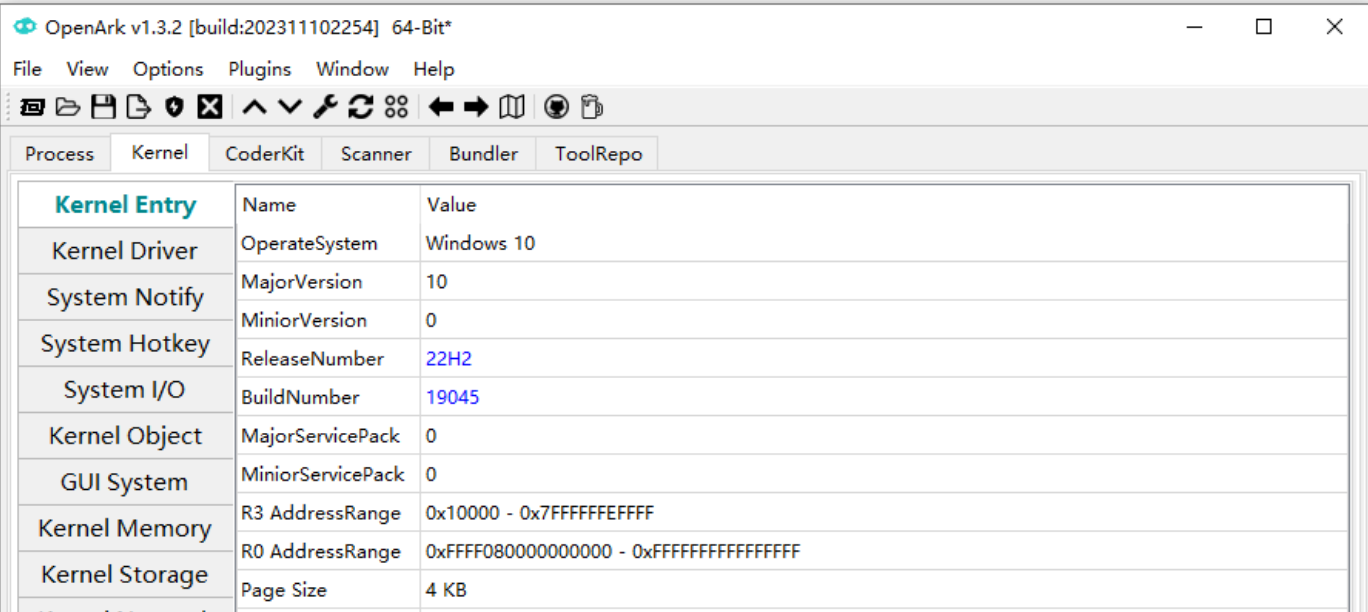Screen dimensions: 1368x612
Task: Click the open folder toolbar icon
Action: [67, 107]
